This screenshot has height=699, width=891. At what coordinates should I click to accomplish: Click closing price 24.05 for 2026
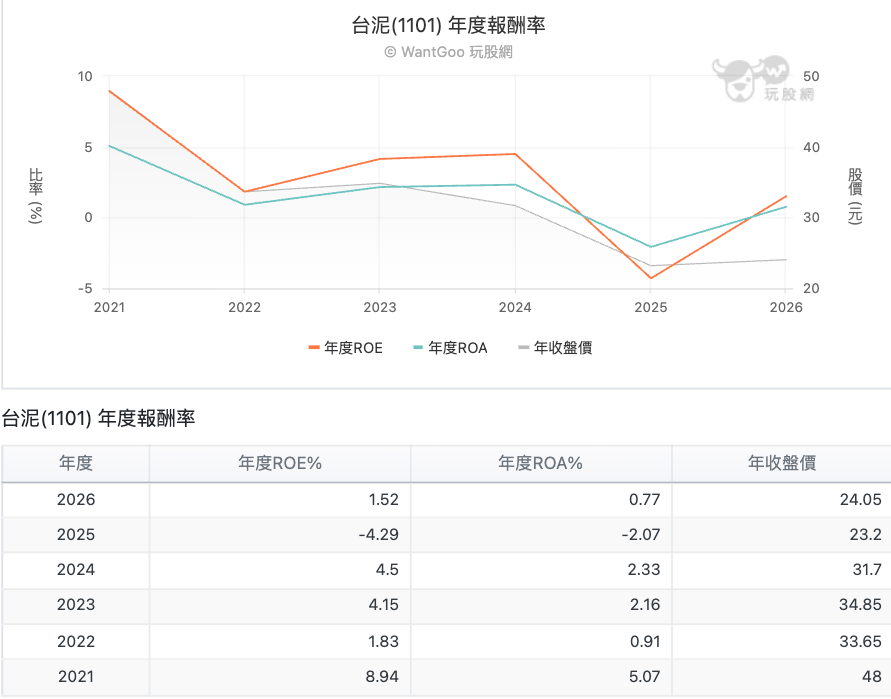click(860, 500)
